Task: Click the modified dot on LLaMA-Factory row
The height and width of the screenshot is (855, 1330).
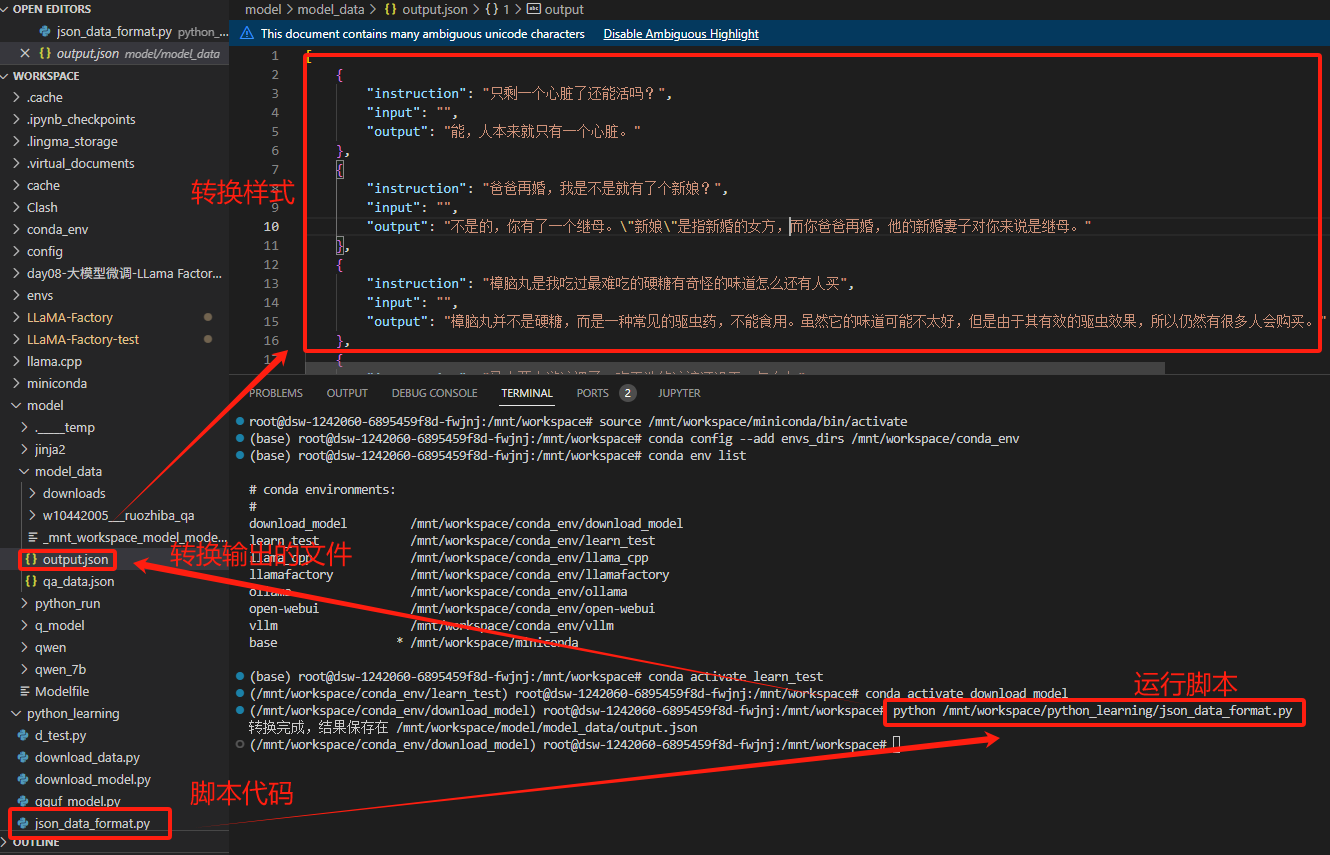Action: pyautogui.click(x=208, y=317)
